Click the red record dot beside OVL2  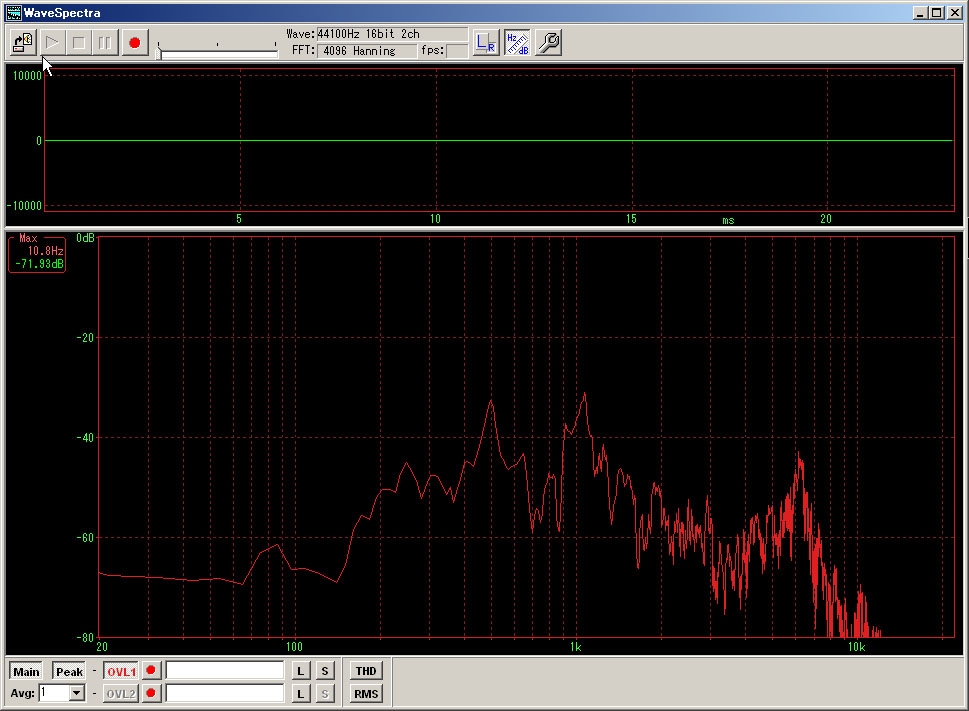tap(151, 693)
